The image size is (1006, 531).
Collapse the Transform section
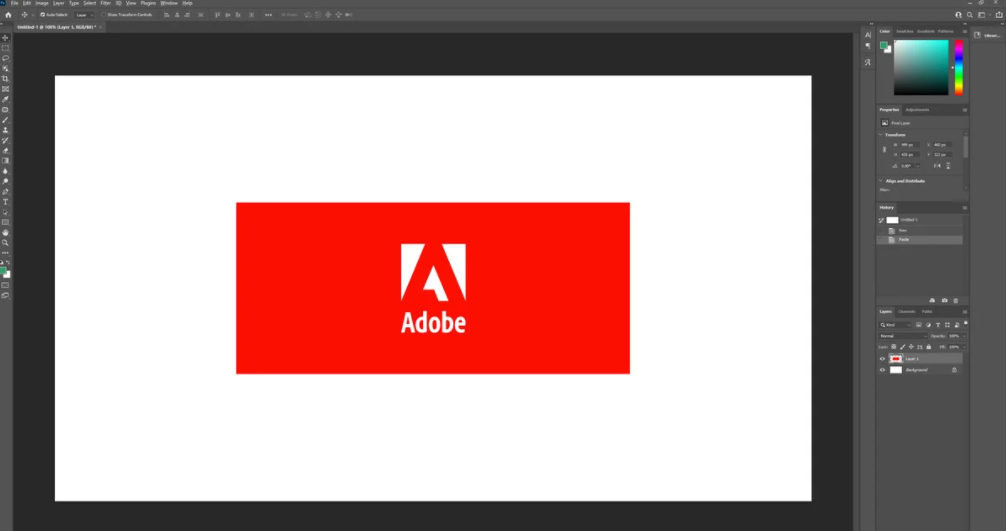coord(880,135)
